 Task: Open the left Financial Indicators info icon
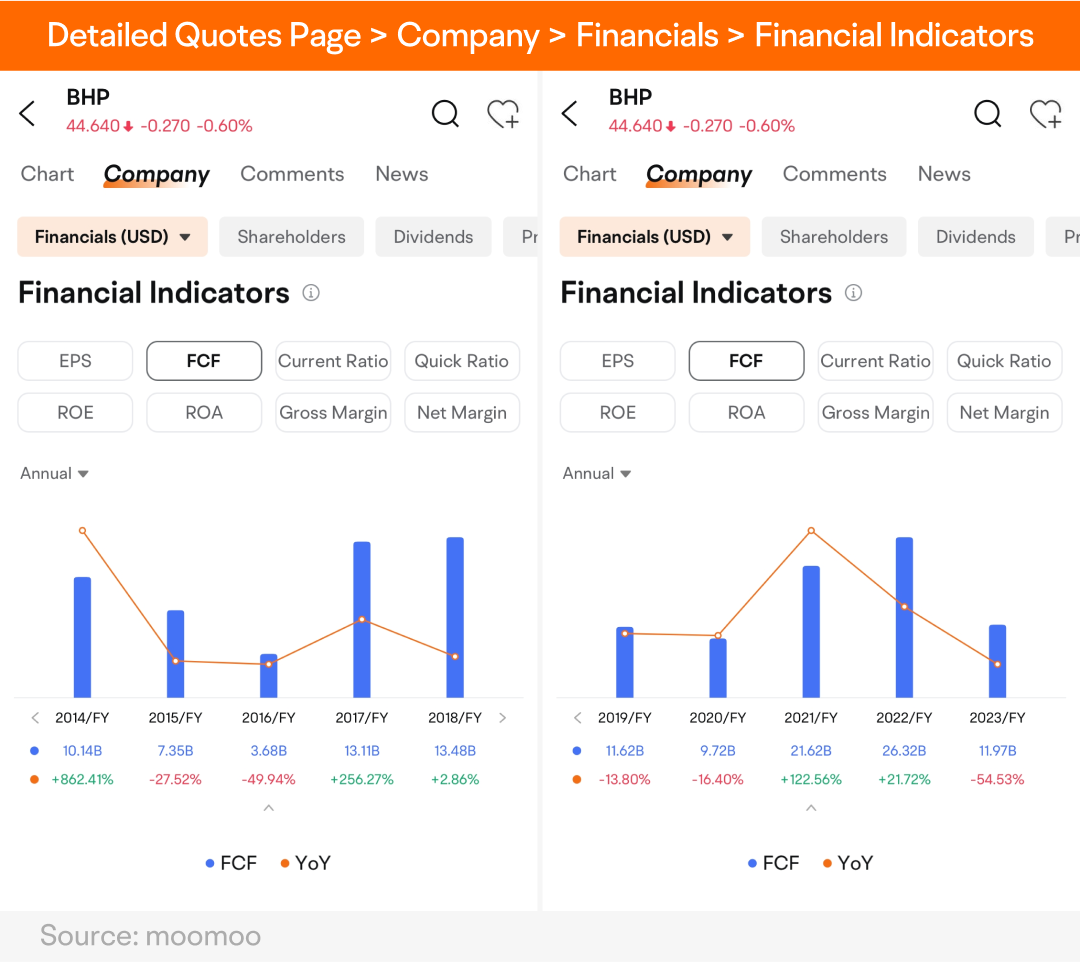(311, 293)
